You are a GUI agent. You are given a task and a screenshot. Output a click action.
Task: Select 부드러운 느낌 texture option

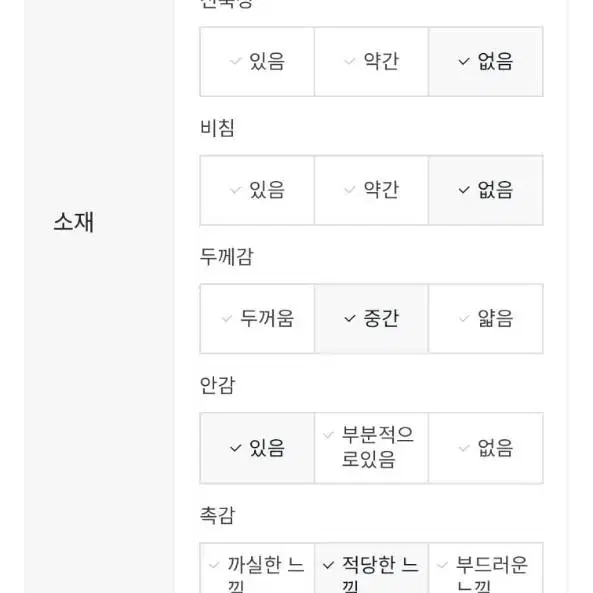(x=486, y=568)
